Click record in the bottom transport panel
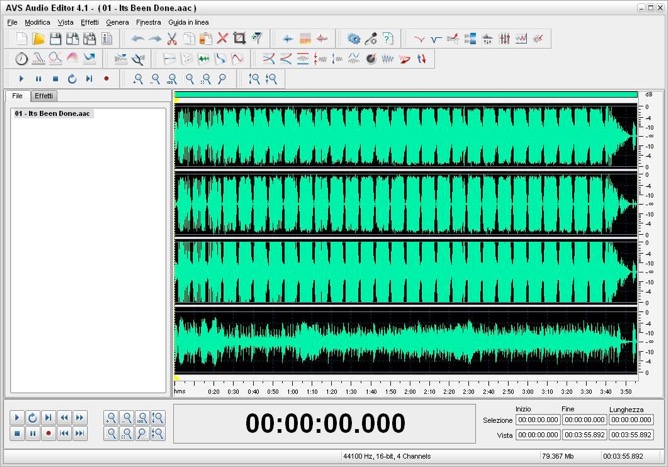Screen dimensions: 668x467 coord(49,433)
